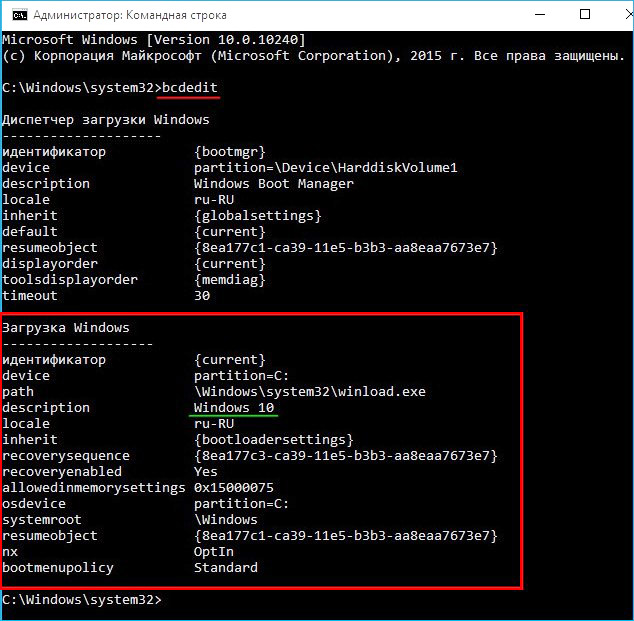Image resolution: width=634 pixels, height=621 pixels.
Task: Click the timeout value '30'
Action: coord(202,296)
